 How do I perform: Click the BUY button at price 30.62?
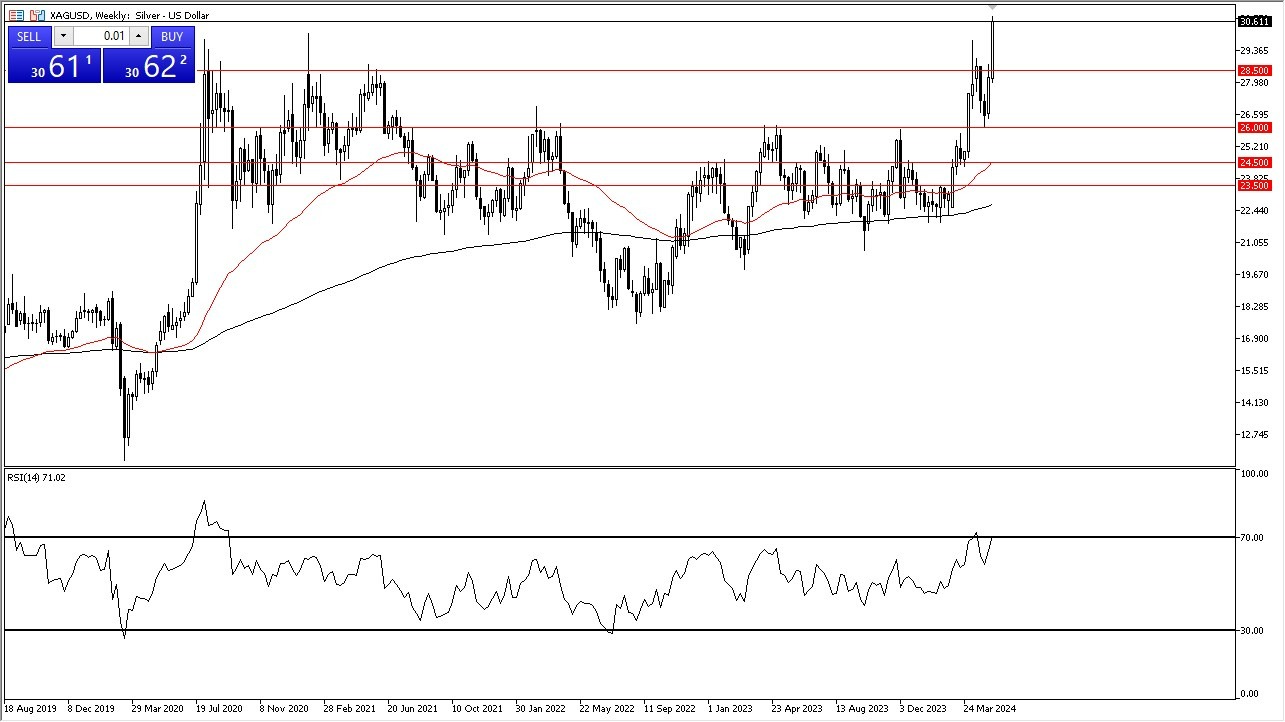pyautogui.click(x=150, y=62)
